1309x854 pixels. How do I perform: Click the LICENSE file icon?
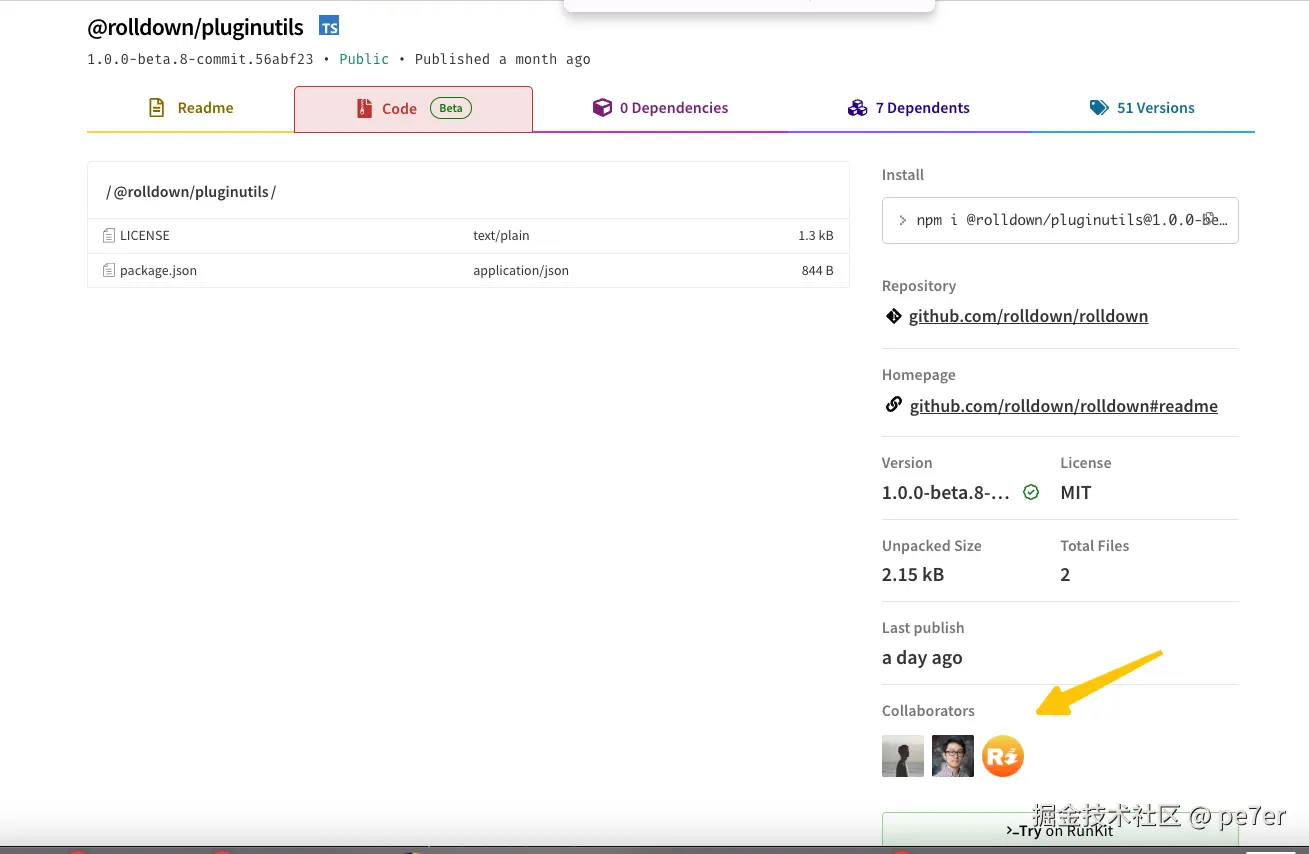(x=109, y=235)
